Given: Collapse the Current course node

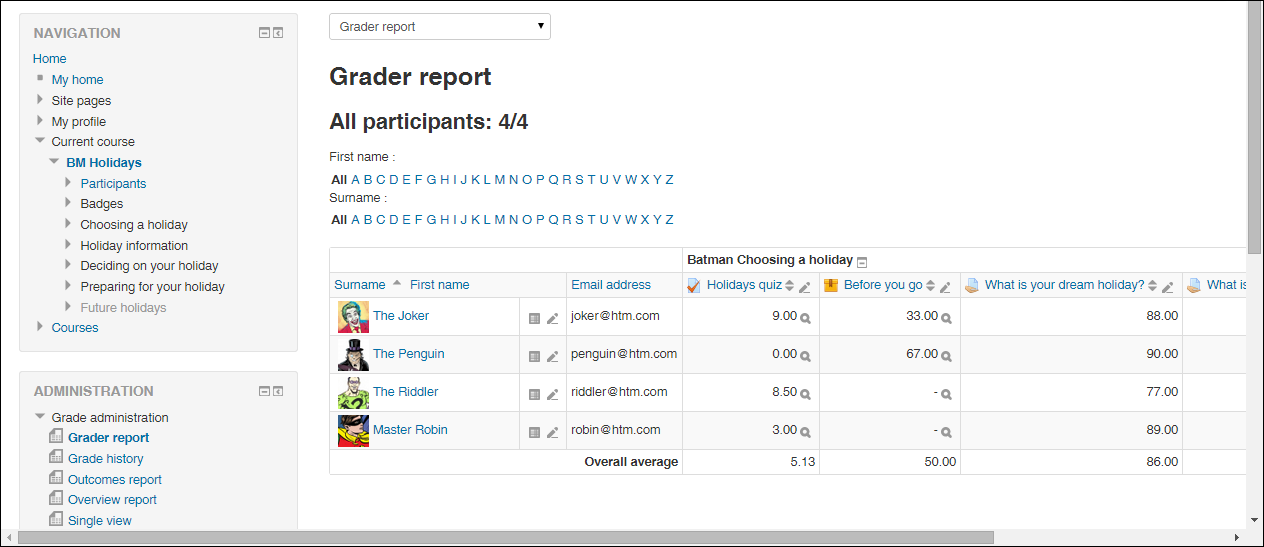Looking at the screenshot, I should [x=40, y=141].
